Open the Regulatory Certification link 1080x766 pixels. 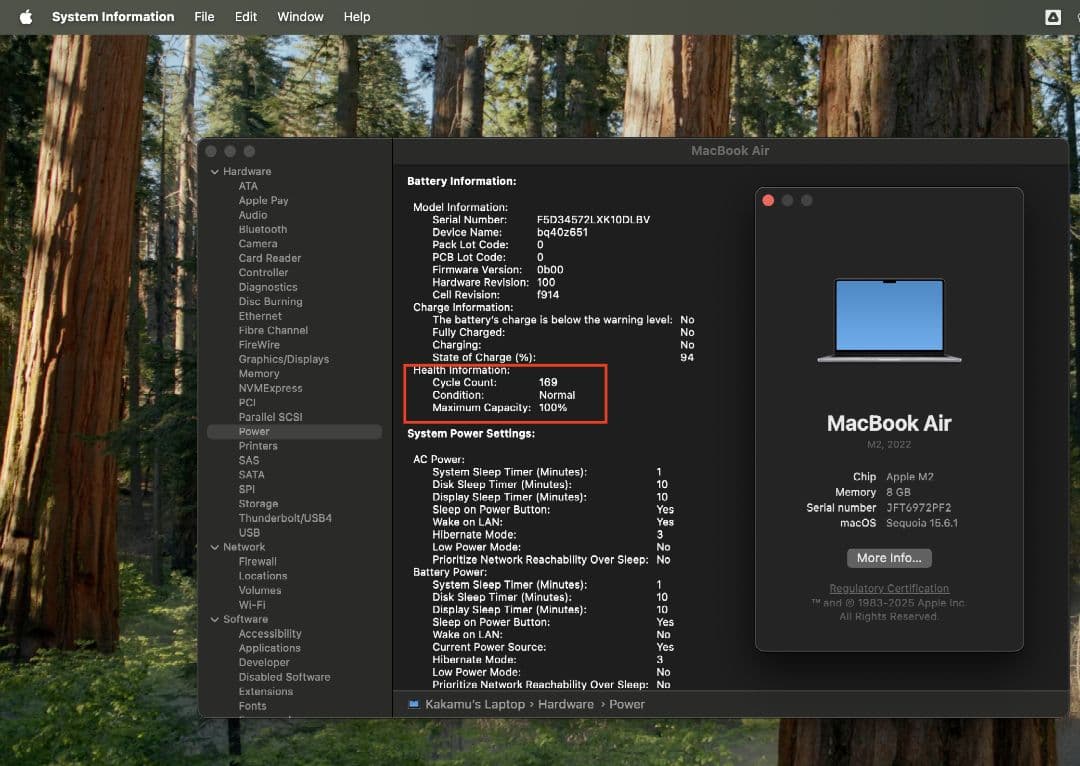889,589
